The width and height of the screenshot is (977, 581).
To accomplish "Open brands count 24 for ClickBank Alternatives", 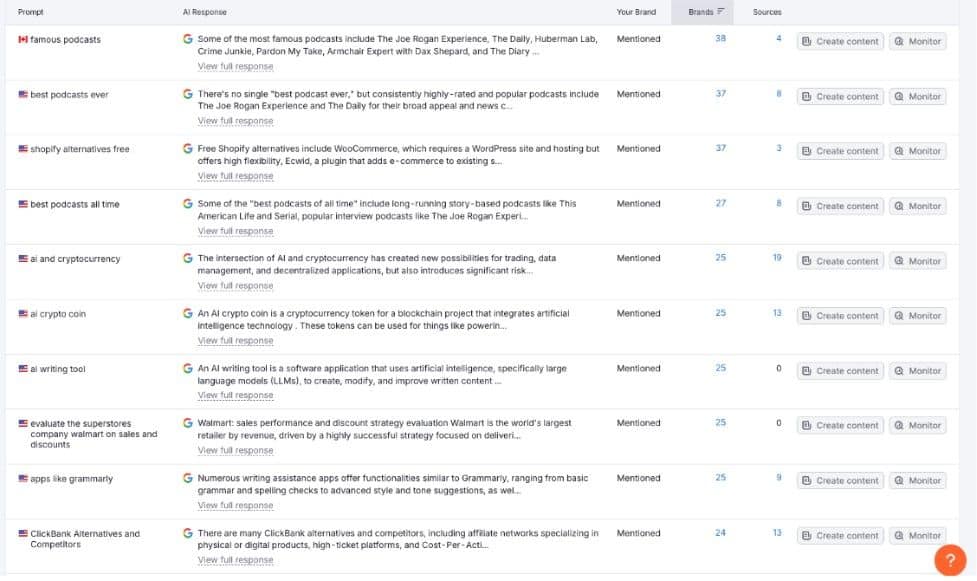I will click(x=720, y=533).
